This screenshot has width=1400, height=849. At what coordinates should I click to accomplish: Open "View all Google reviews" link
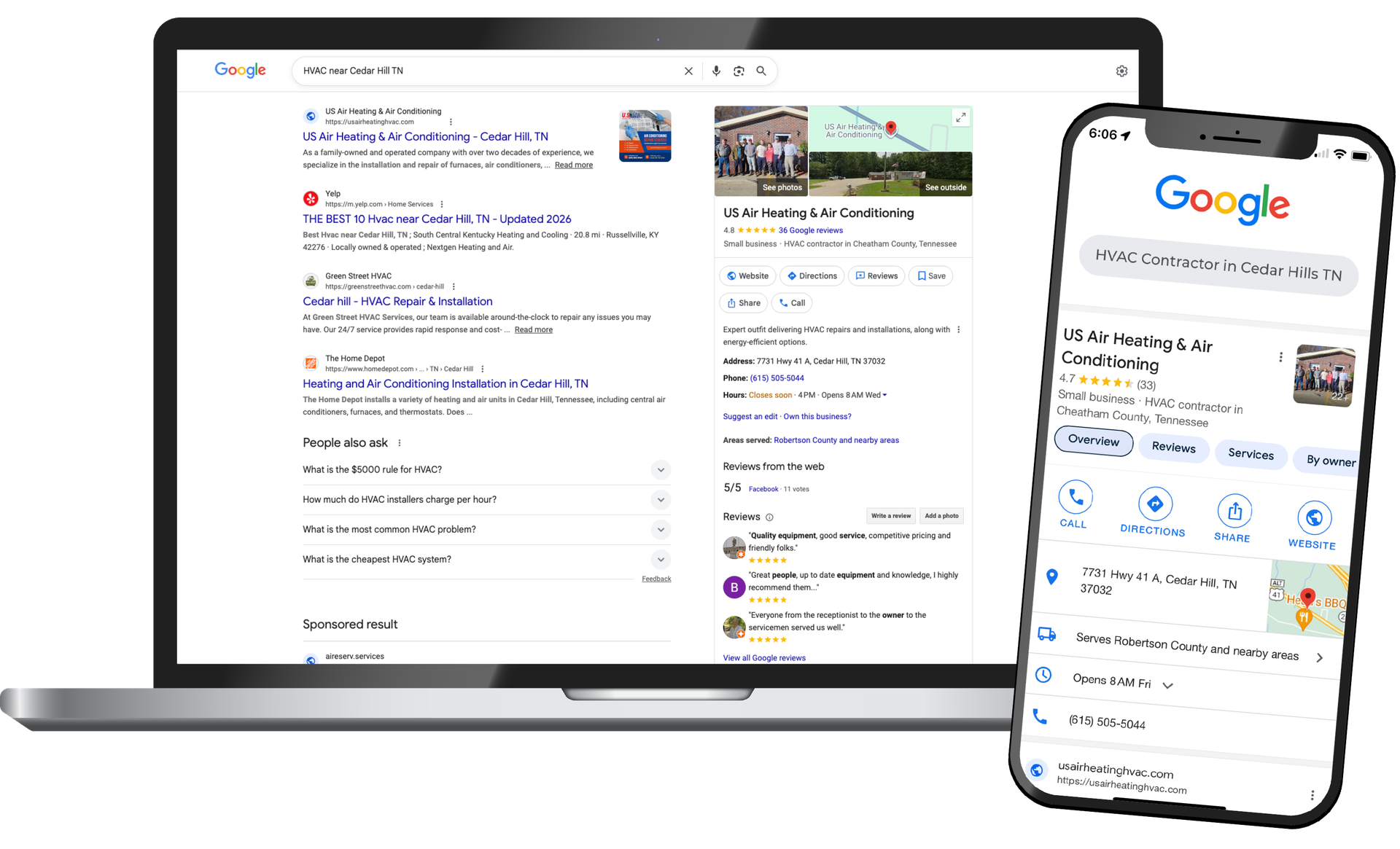[763, 658]
